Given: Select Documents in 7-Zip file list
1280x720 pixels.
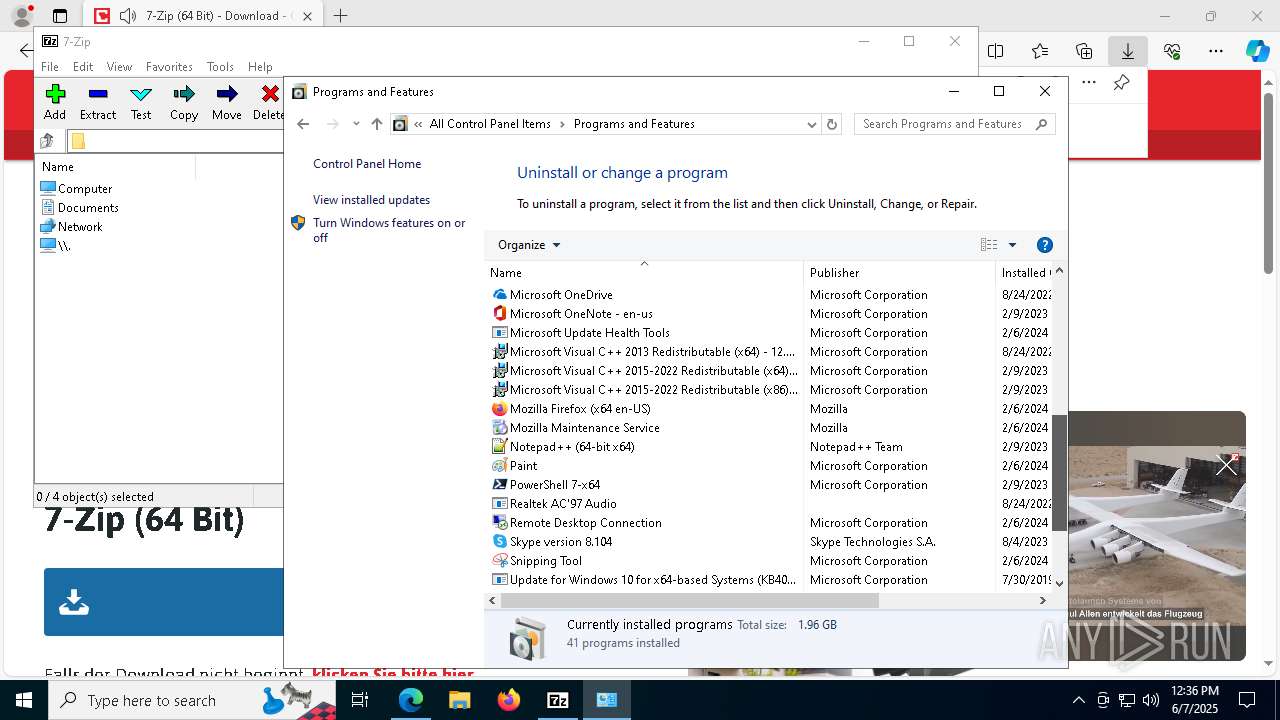Looking at the screenshot, I should pyautogui.click(x=88, y=207).
